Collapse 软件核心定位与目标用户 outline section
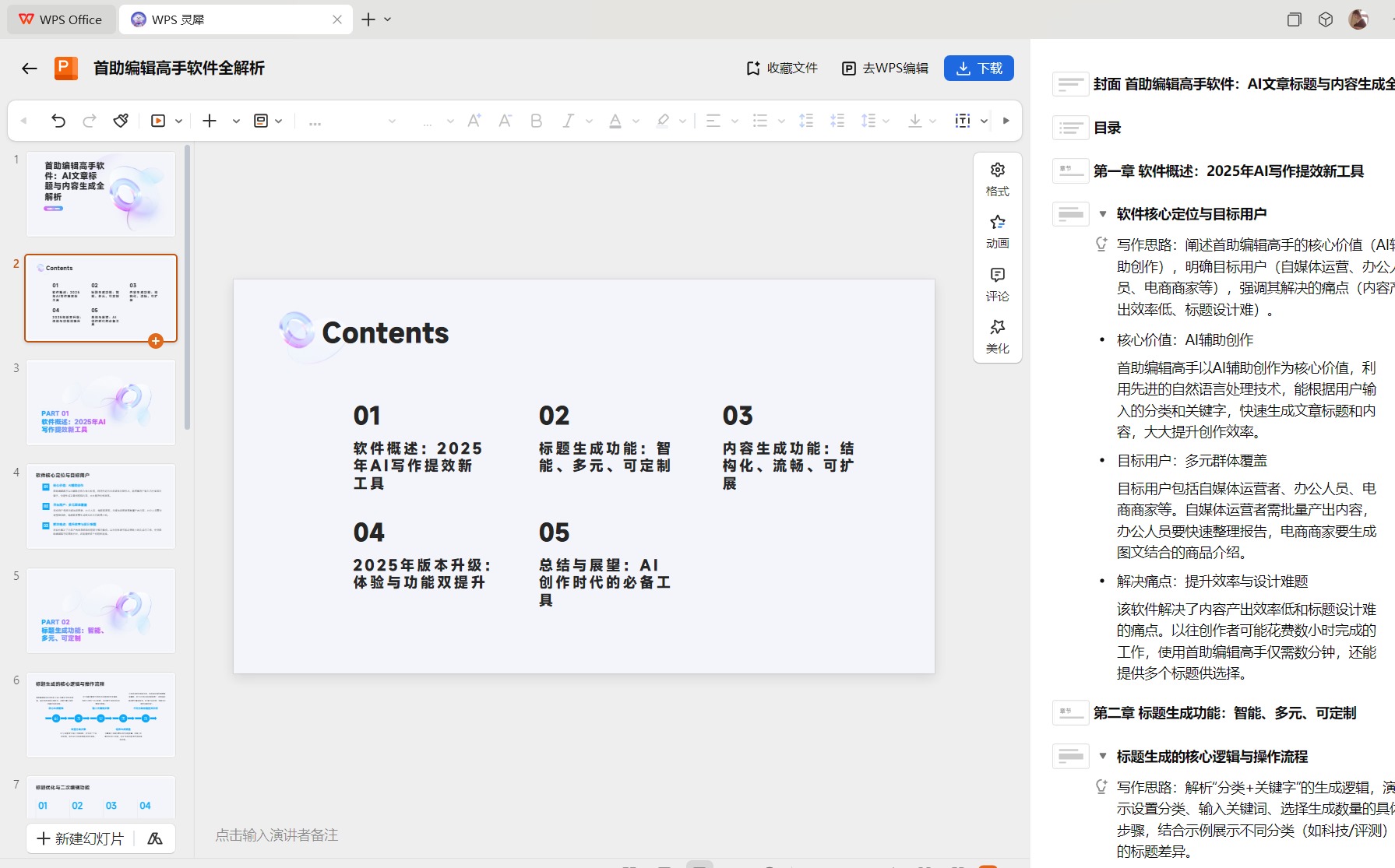Viewport: 1395px width, 868px height. point(1102,214)
